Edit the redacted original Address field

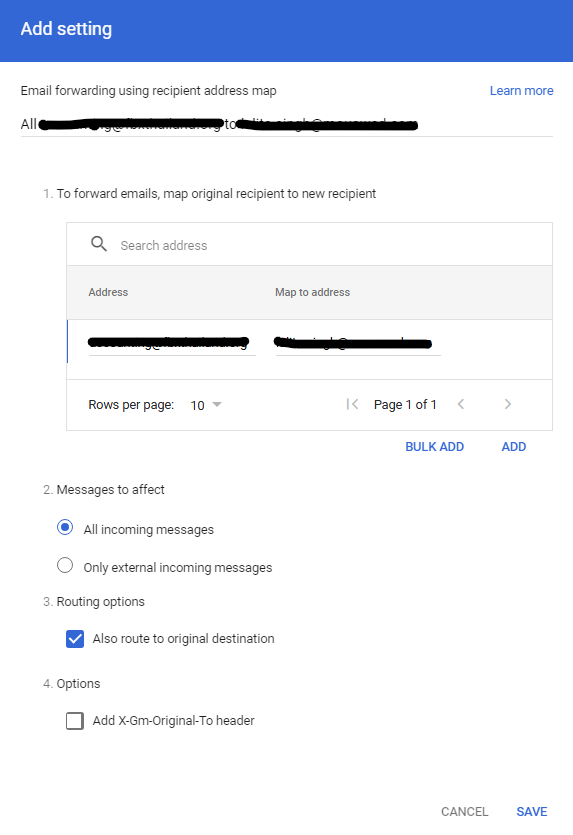click(172, 343)
